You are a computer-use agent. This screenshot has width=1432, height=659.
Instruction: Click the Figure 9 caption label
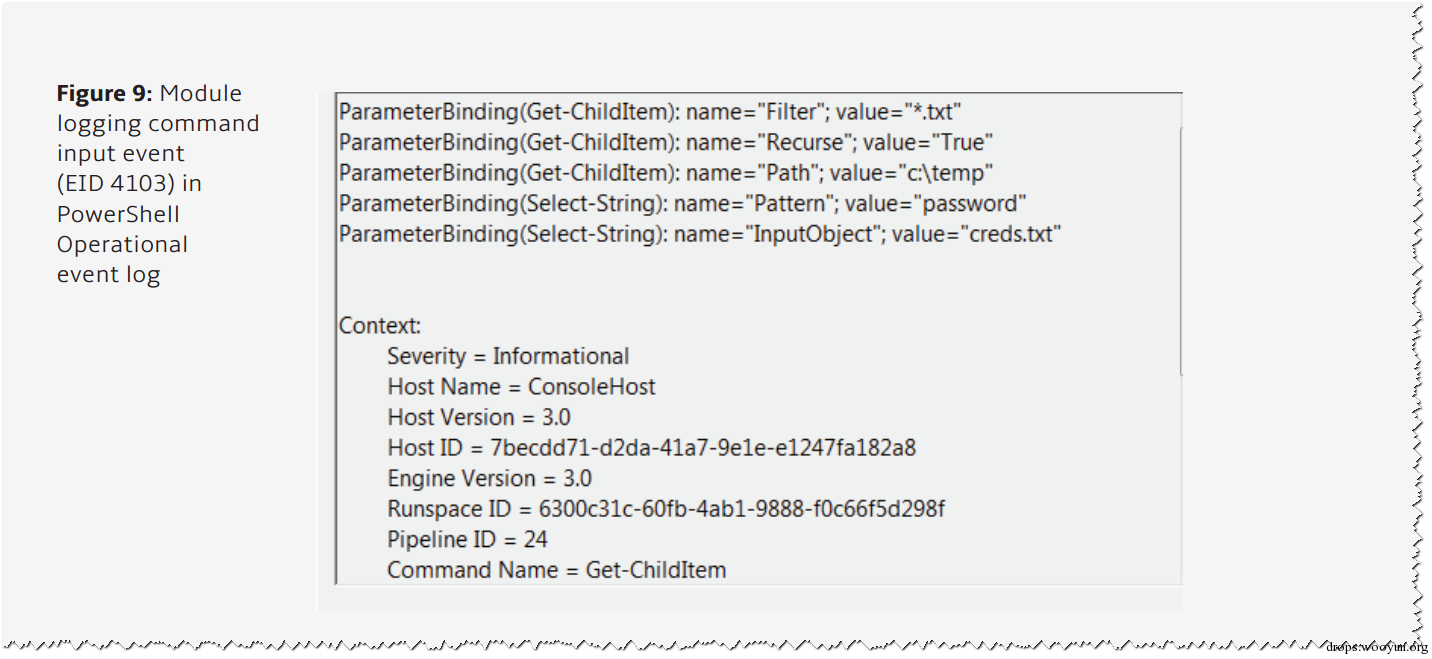point(104,94)
